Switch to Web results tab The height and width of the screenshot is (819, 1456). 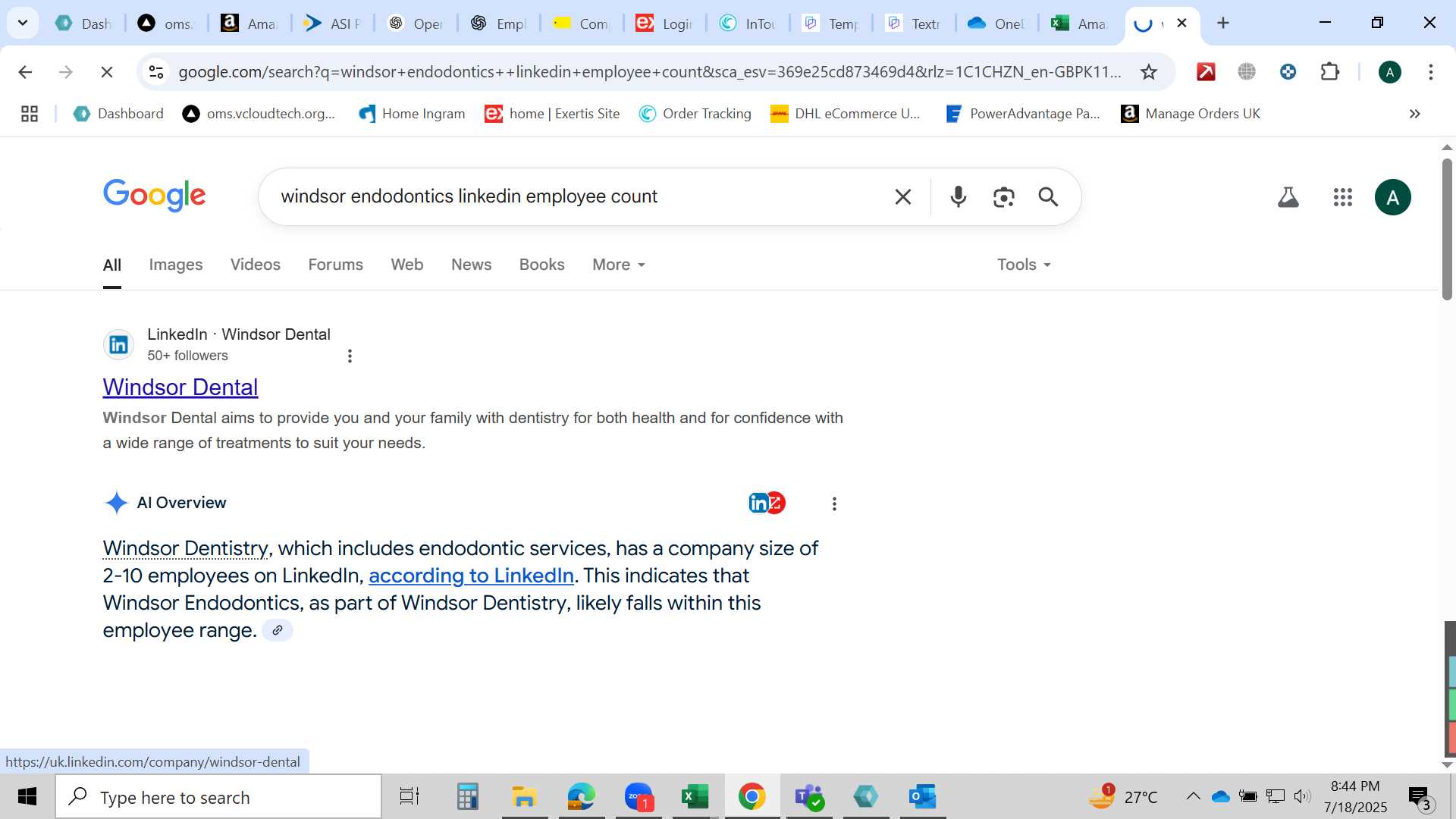point(406,265)
